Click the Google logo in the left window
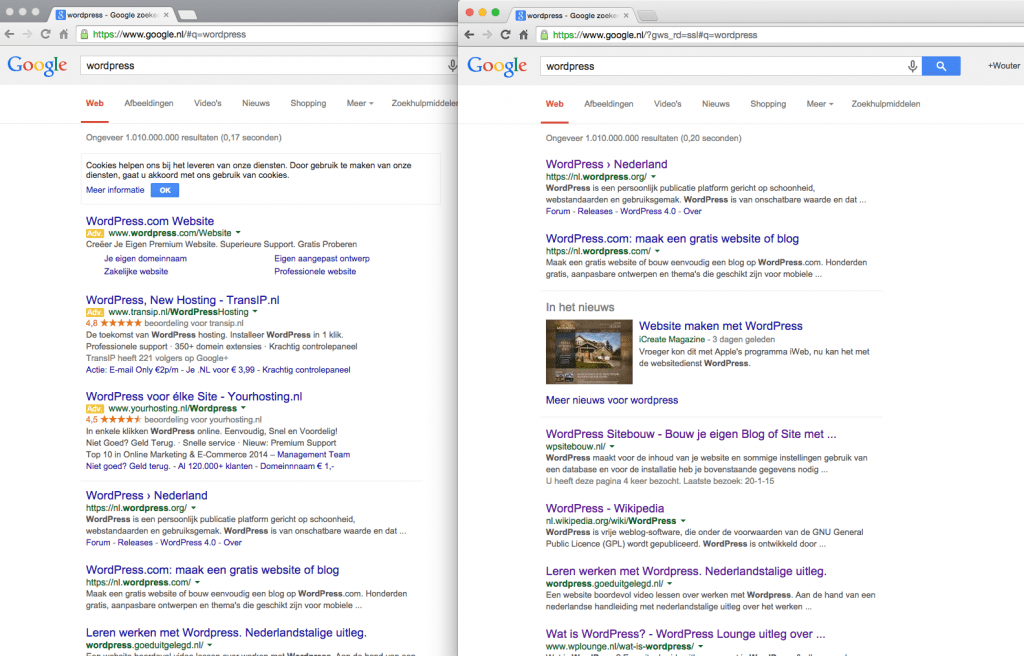Screen dimensions: 1024x656 tap(37, 65)
